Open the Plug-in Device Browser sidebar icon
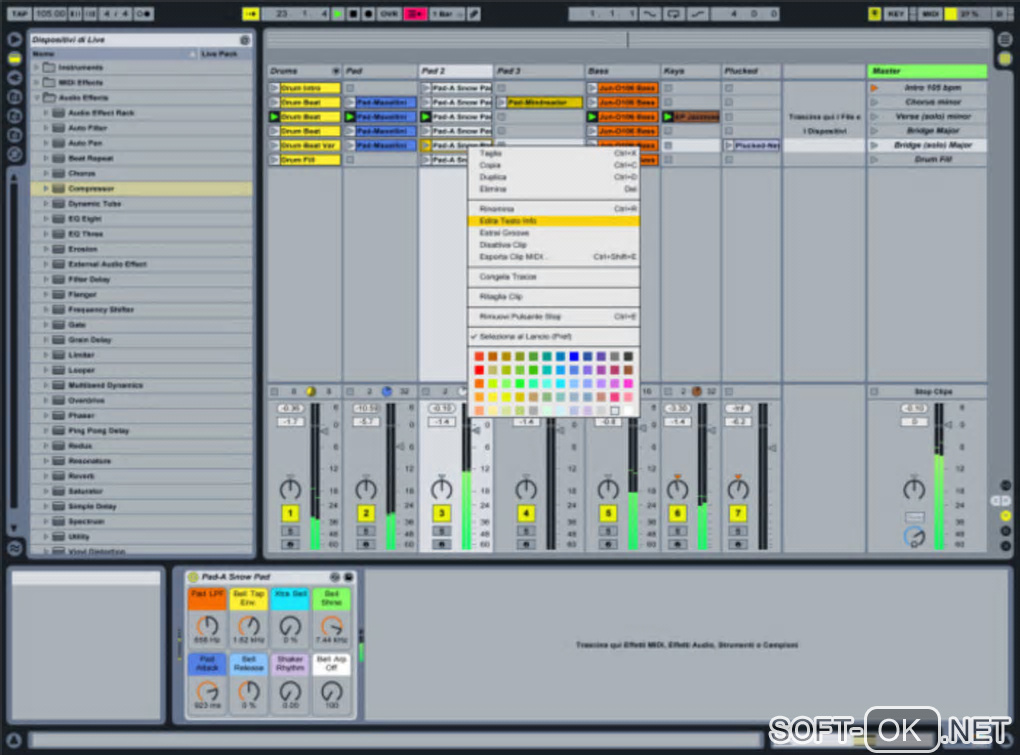The height and width of the screenshot is (755, 1020). pyautogui.click(x=14, y=77)
